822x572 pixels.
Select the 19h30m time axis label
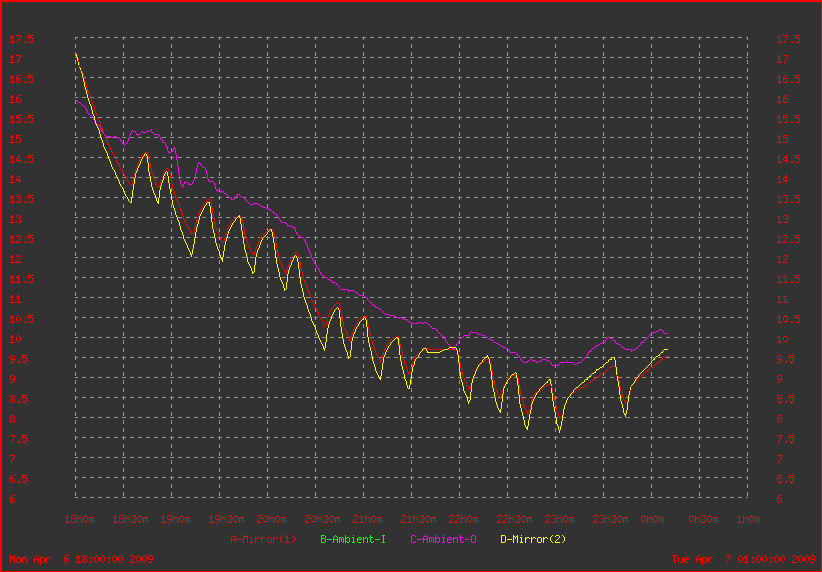tap(226, 519)
